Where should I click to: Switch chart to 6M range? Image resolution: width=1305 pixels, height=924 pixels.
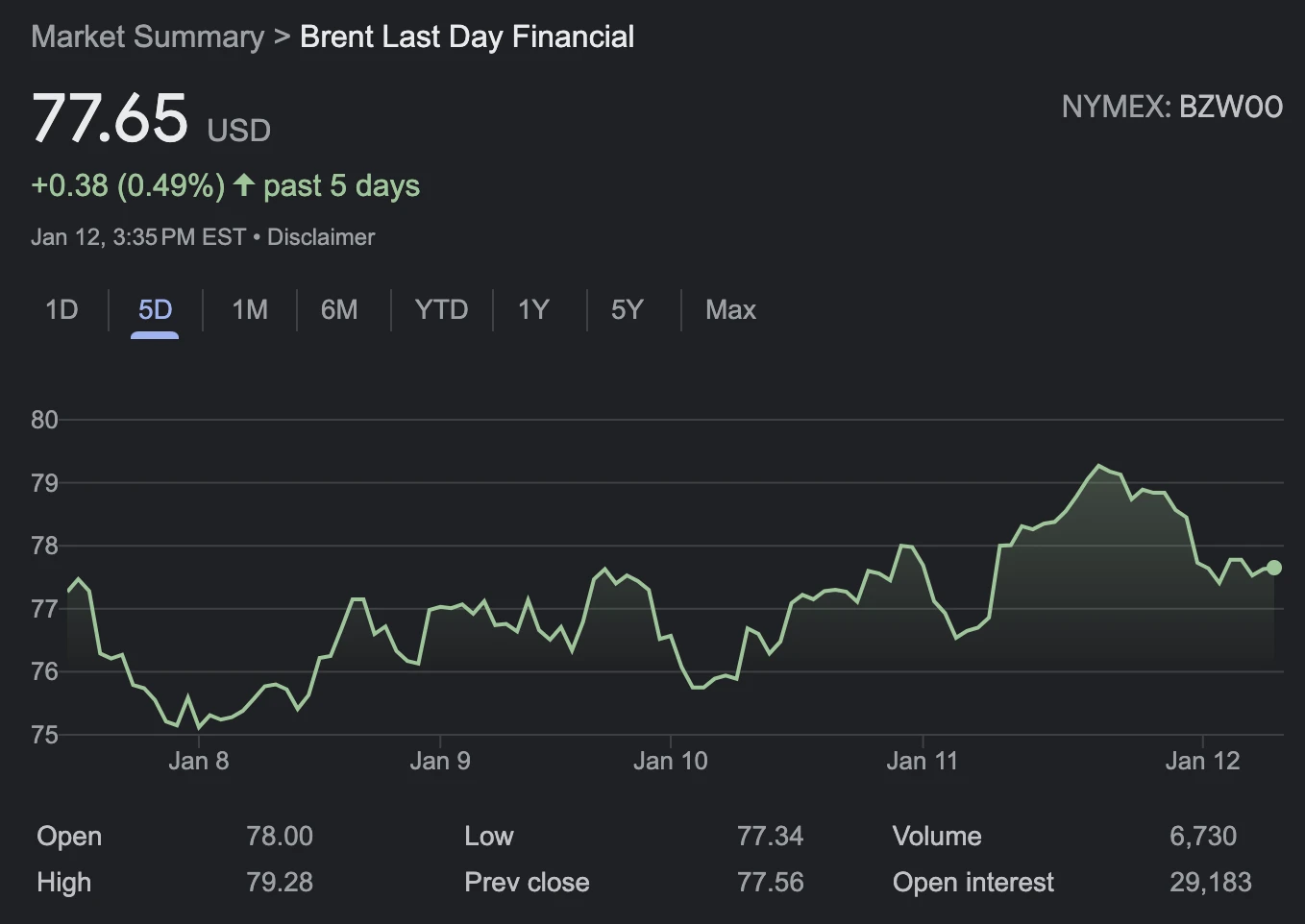click(x=339, y=309)
